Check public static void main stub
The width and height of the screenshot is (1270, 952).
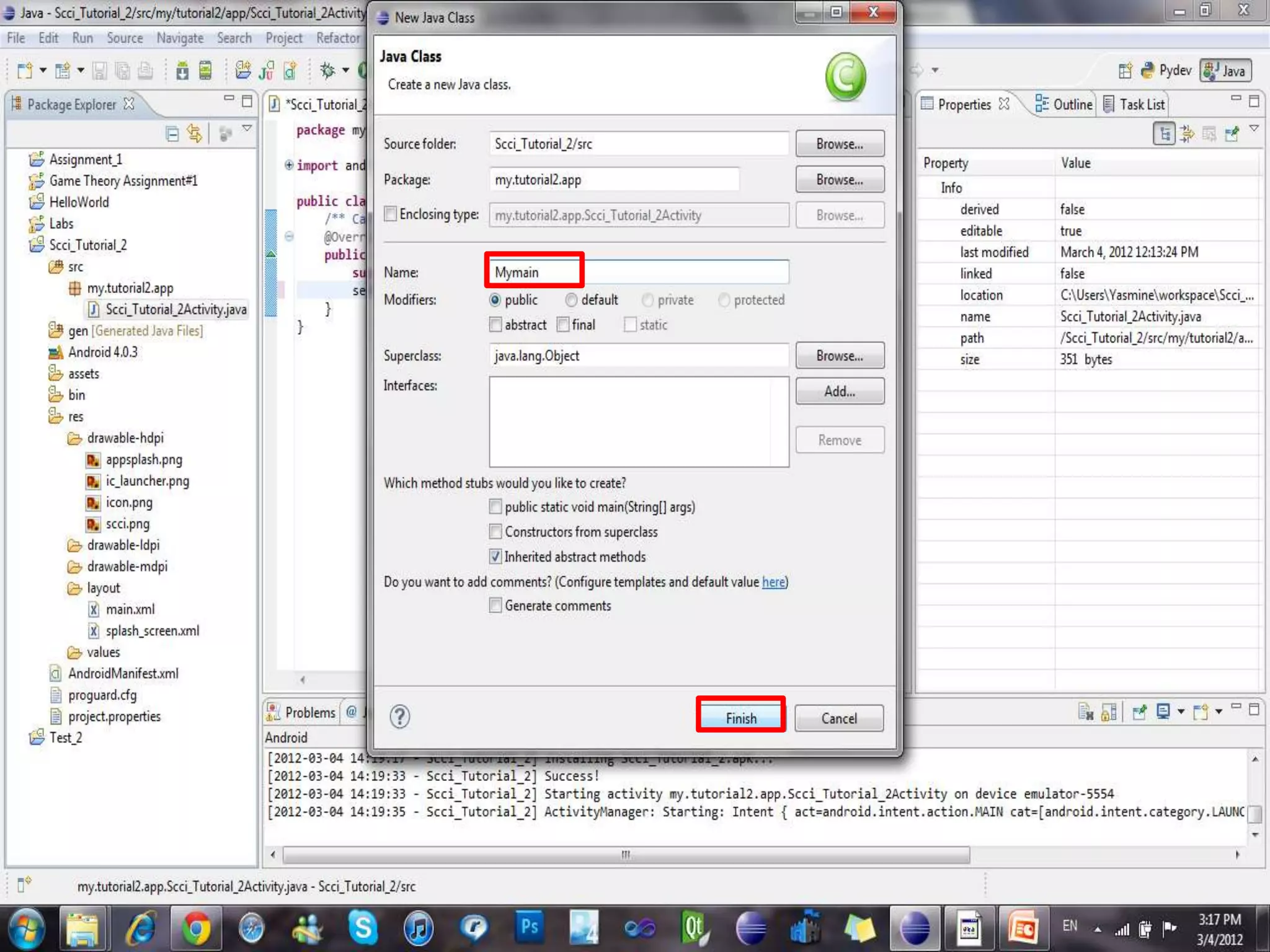(x=495, y=507)
